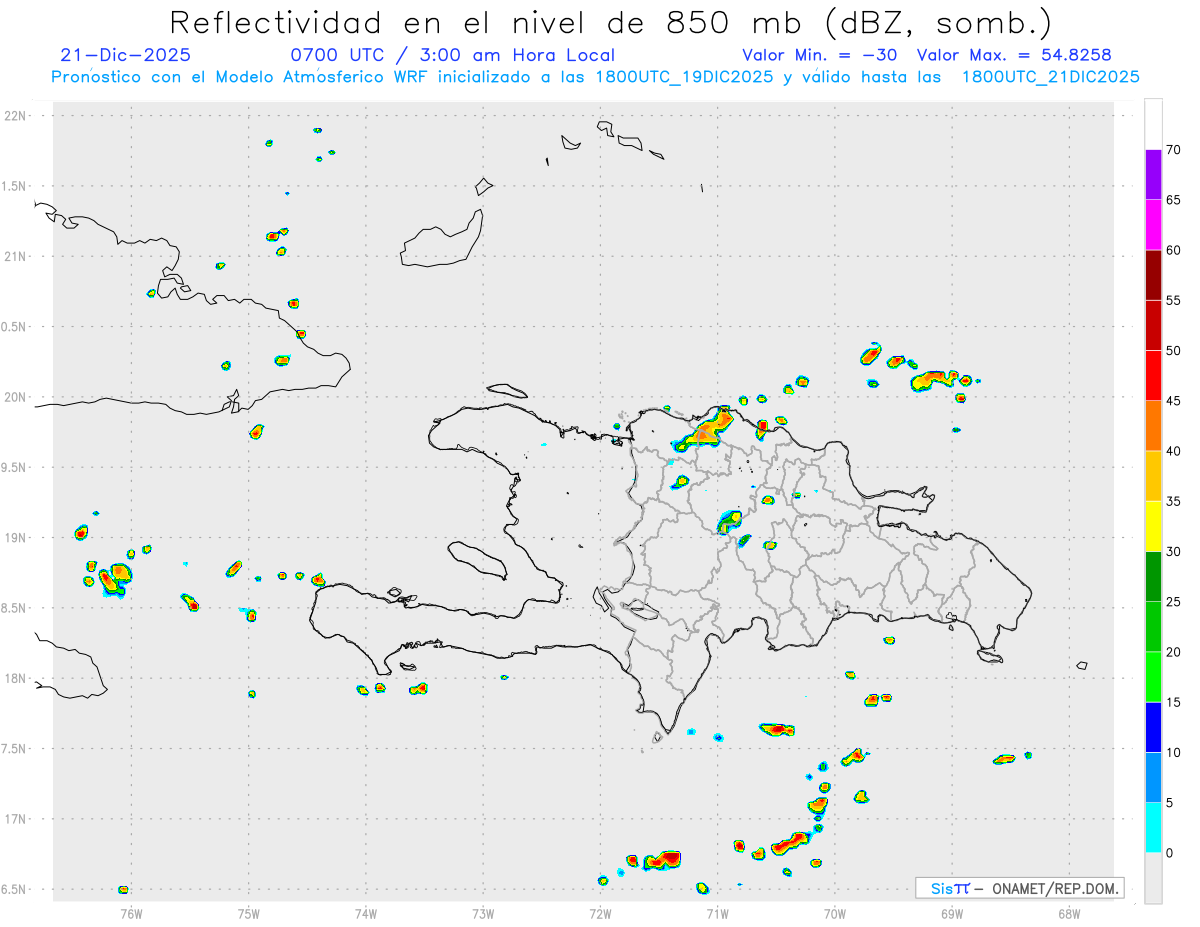Click the magenta 60-65 dBZ color band
The width and height of the screenshot is (1200, 927).
point(1153,225)
